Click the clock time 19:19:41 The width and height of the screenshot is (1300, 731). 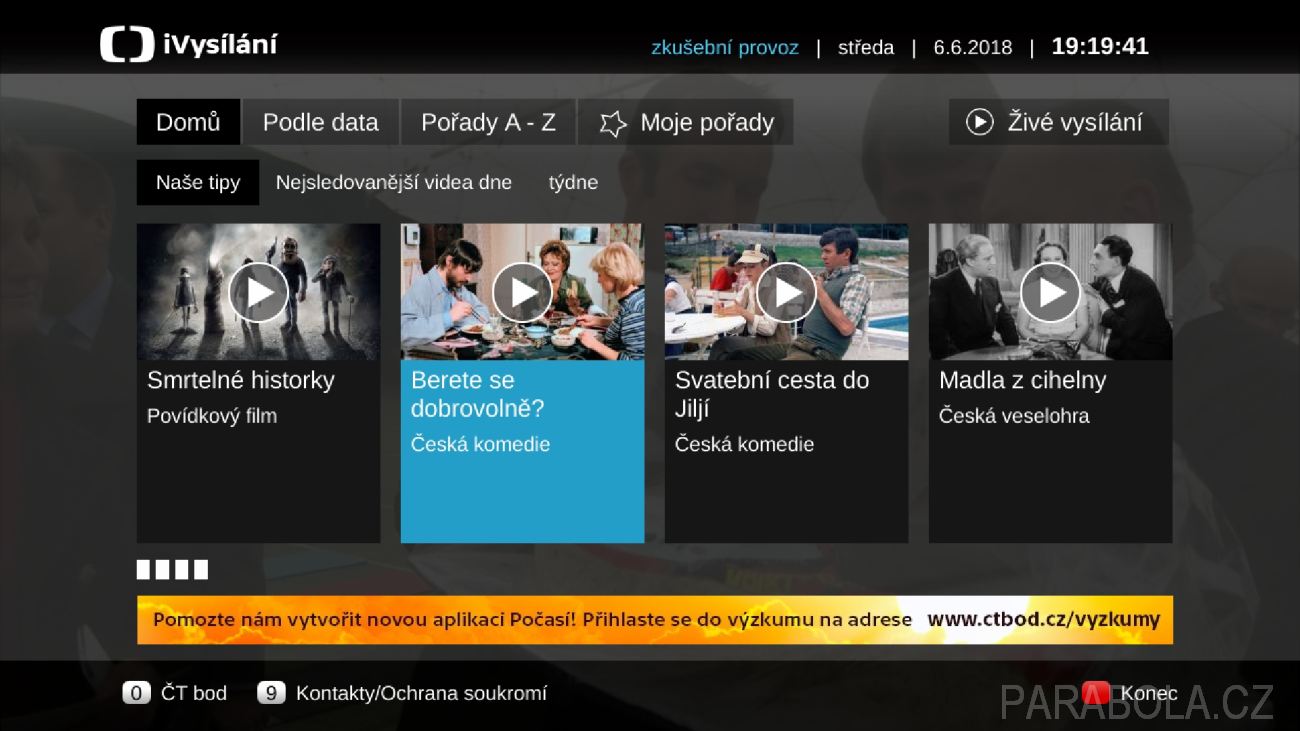tap(1100, 46)
